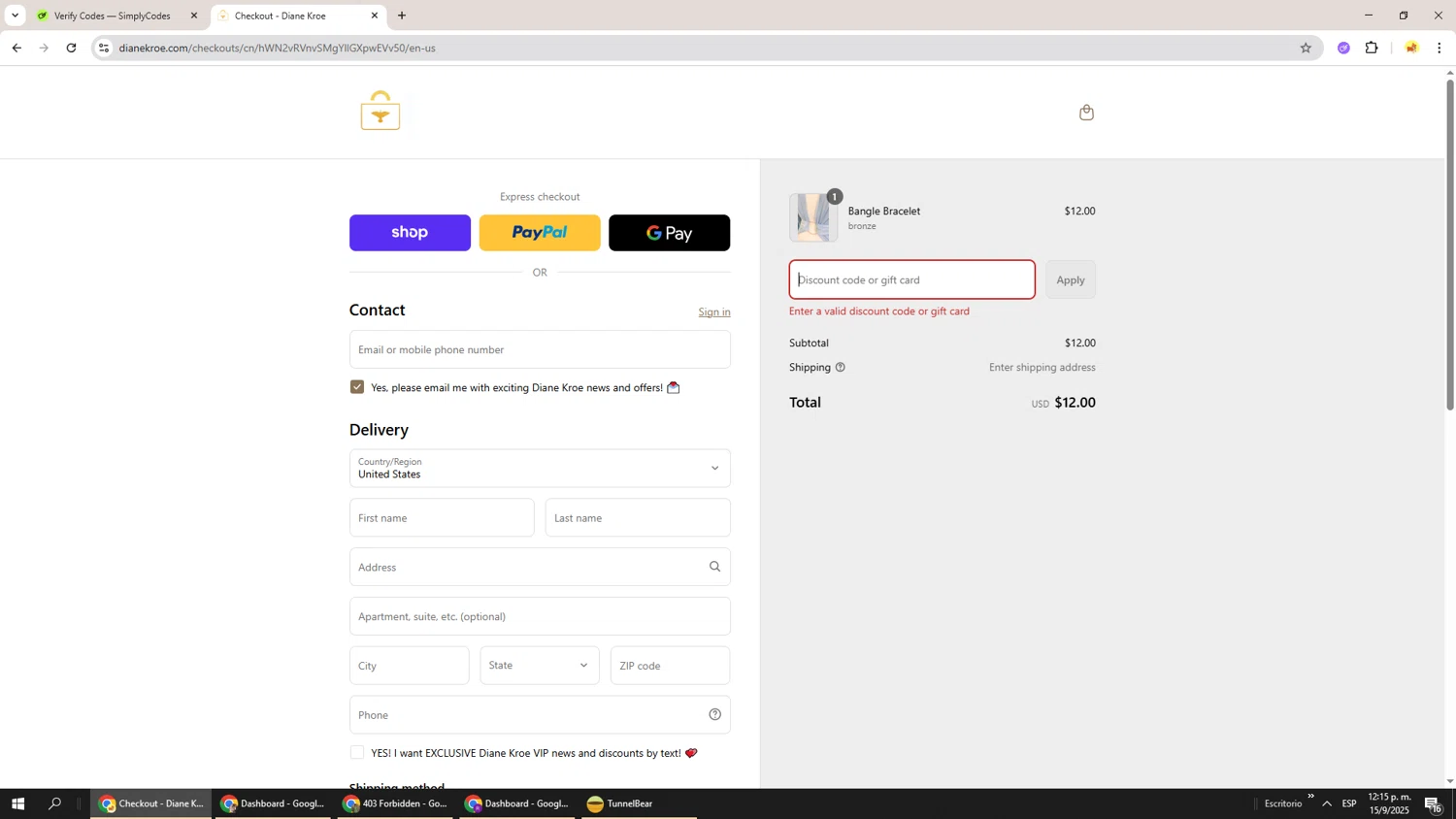
Task: Click the Apartment, suite, etc. field
Action: pyautogui.click(x=540, y=616)
